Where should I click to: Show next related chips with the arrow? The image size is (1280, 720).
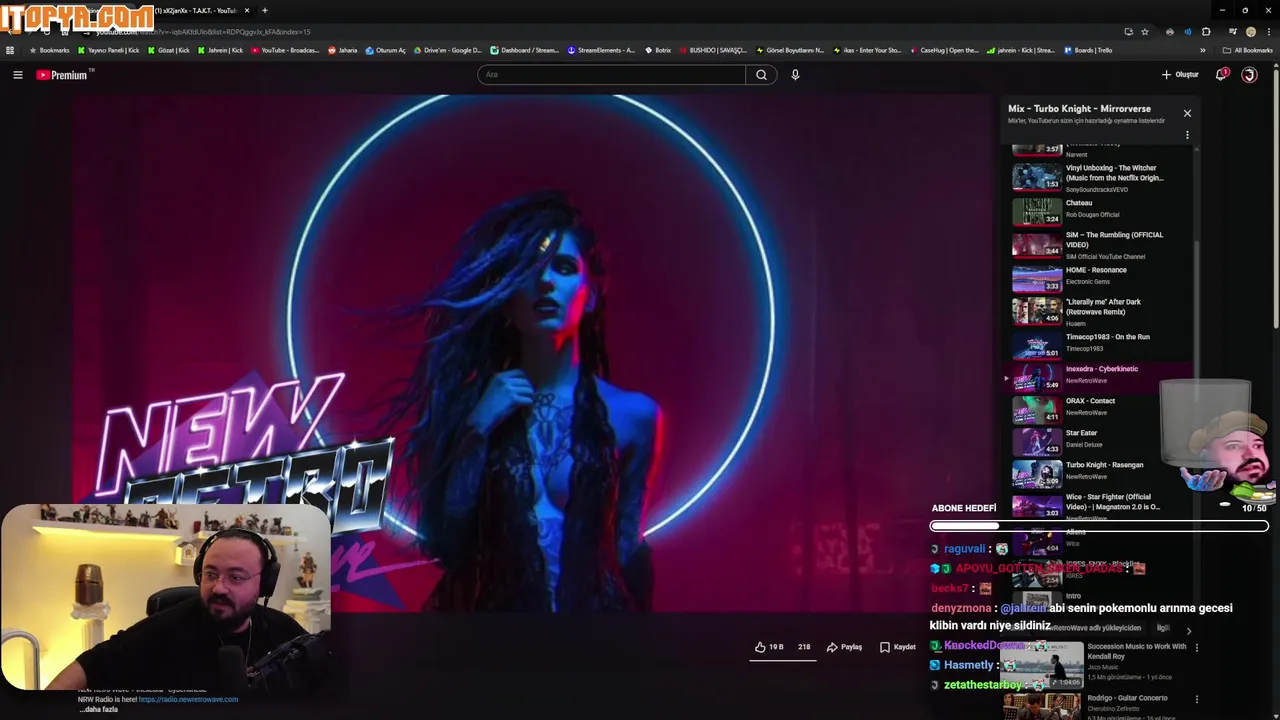[x=1188, y=631]
